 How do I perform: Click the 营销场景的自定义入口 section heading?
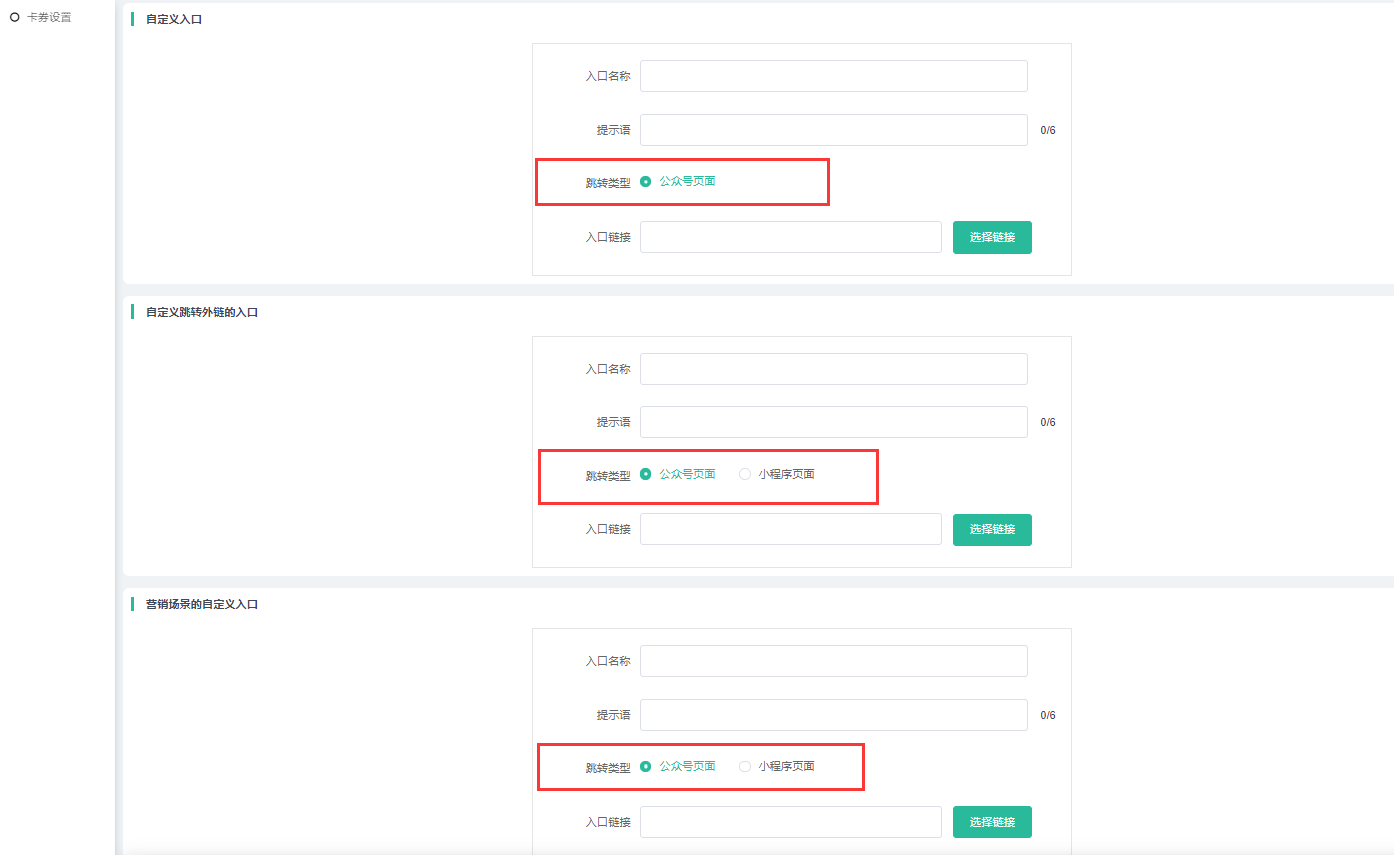click(202, 604)
